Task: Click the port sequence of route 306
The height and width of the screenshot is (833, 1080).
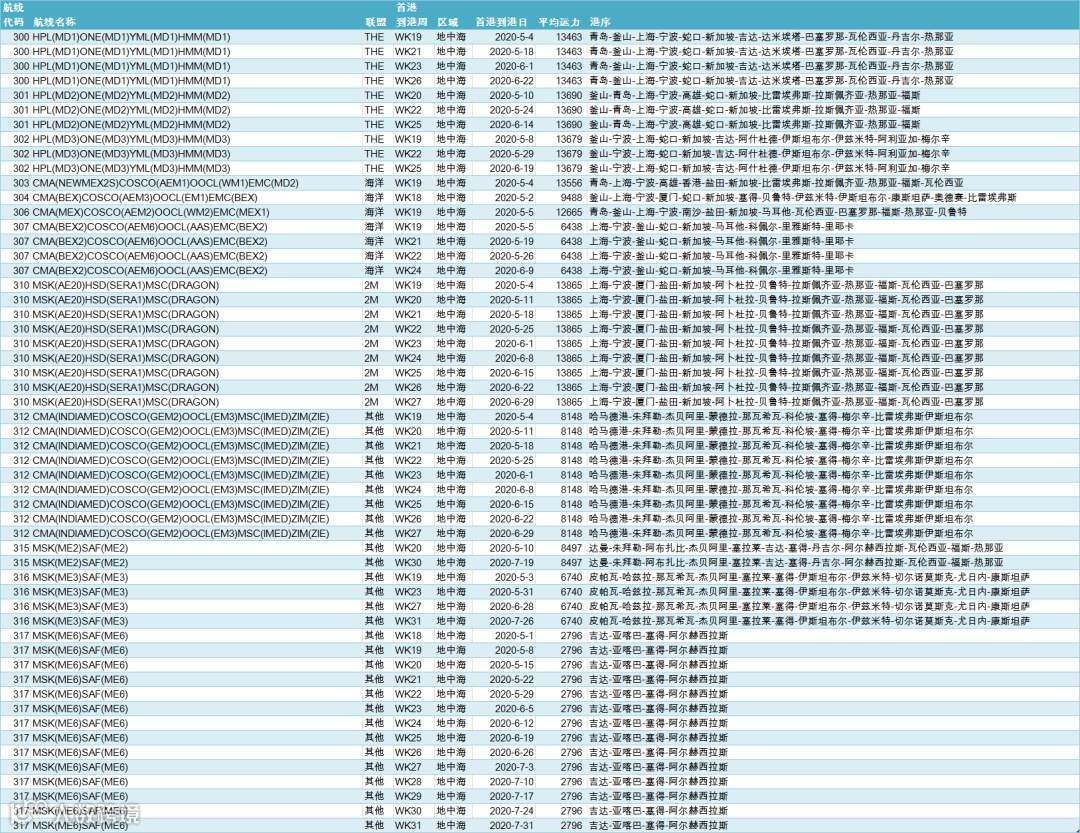Action: (778, 212)
